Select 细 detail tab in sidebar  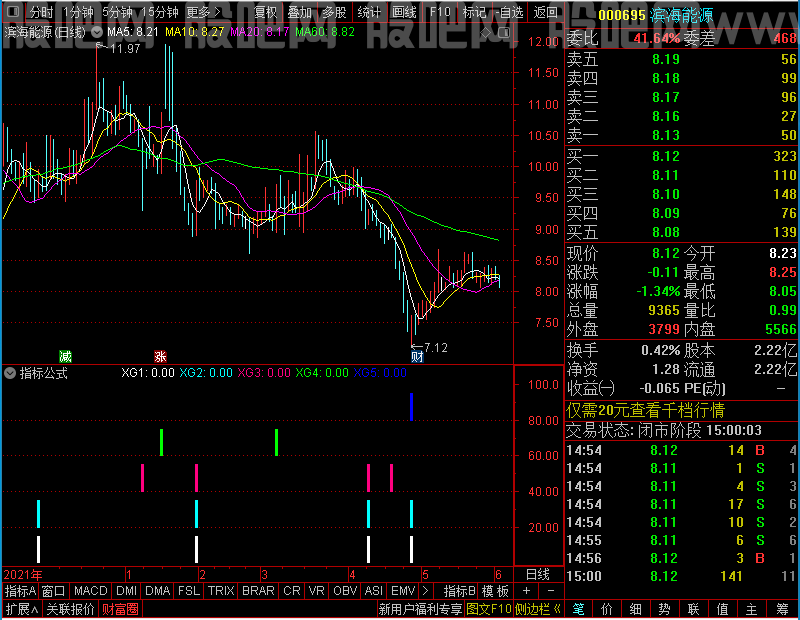click(636, 609)
